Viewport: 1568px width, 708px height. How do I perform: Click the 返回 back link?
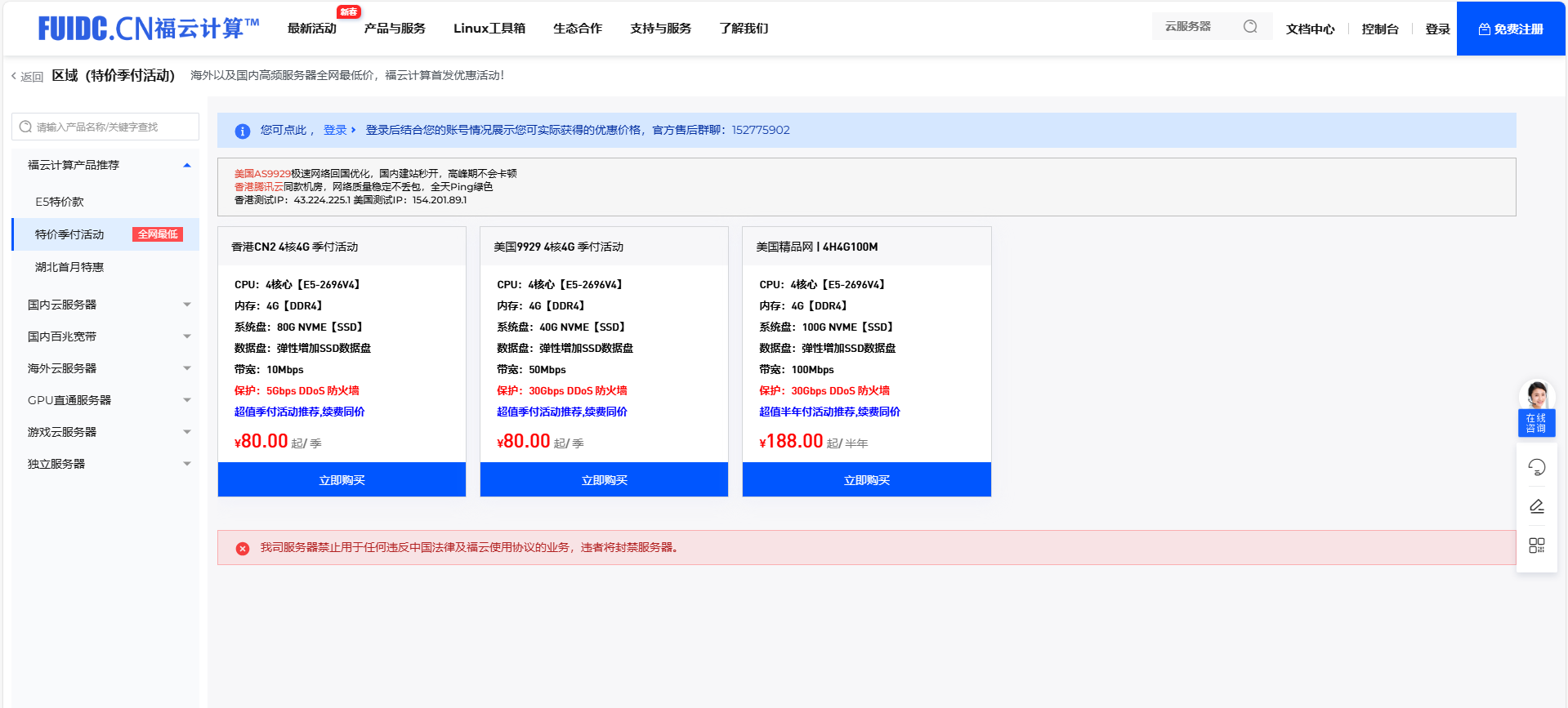point(27,77)
